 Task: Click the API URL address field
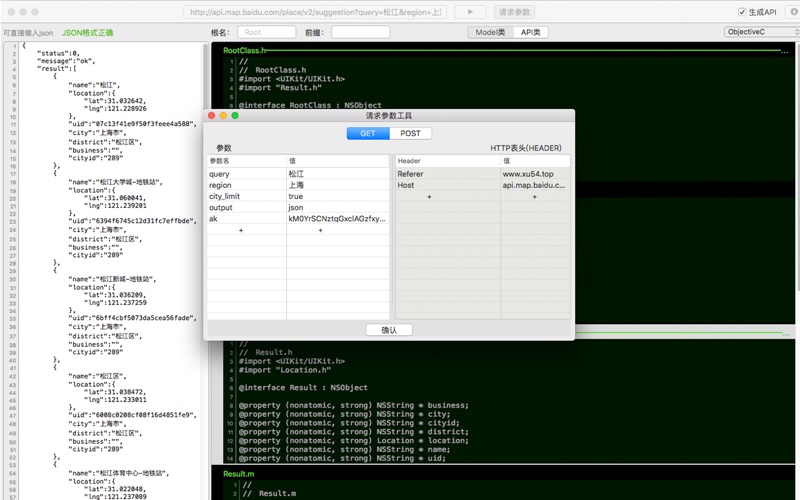[x=315, y=12]
